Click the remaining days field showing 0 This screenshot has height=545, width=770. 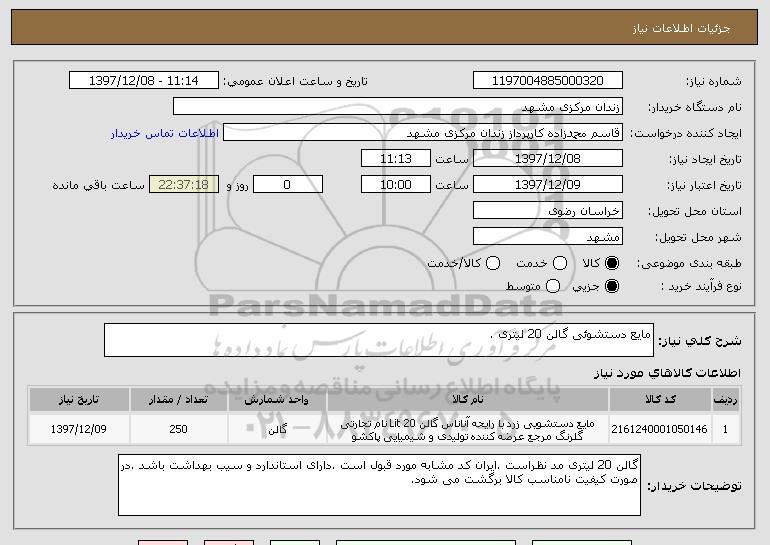(x=288, y=185)
